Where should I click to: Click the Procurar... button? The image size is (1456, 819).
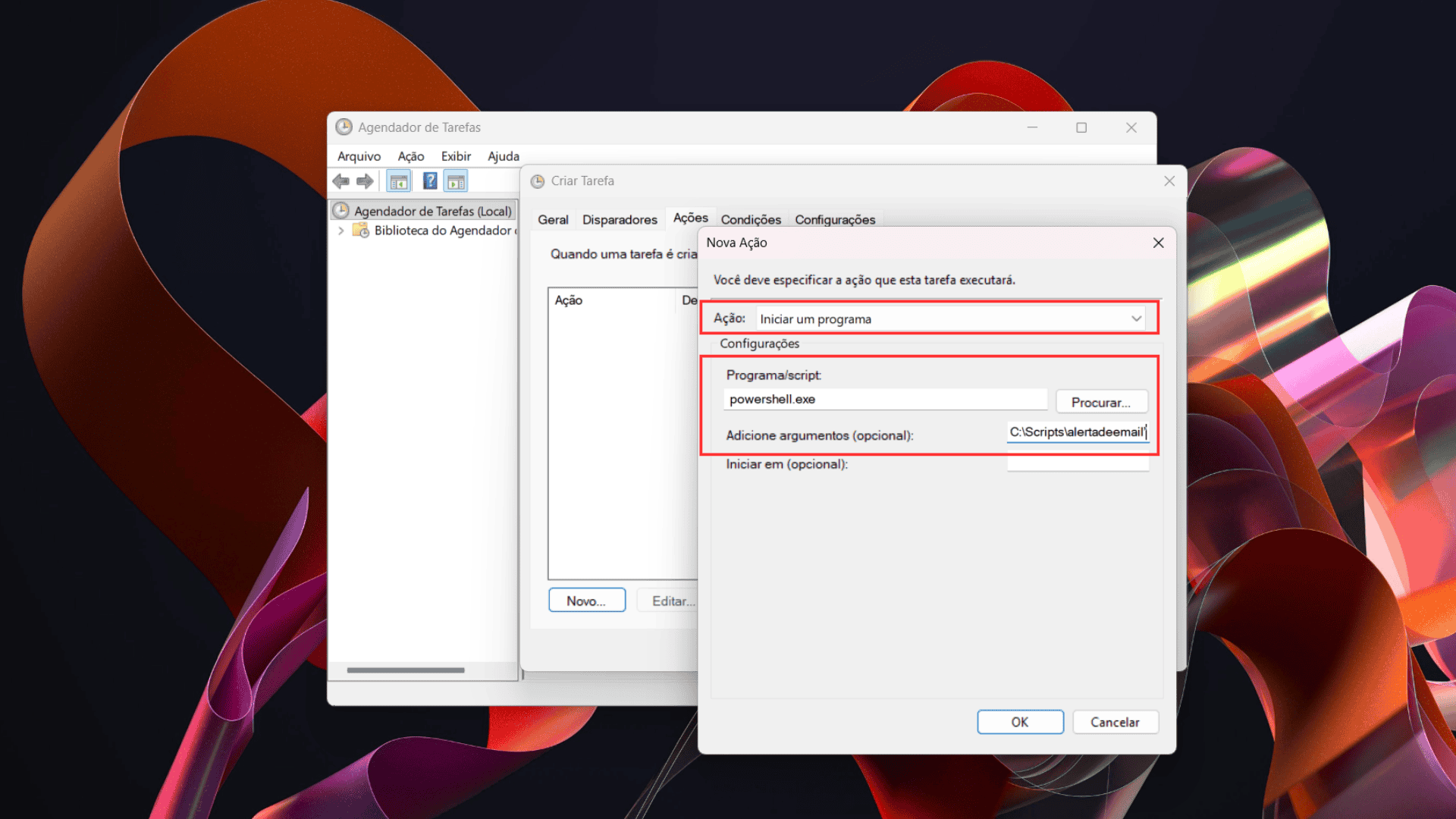click(1101, 402)
